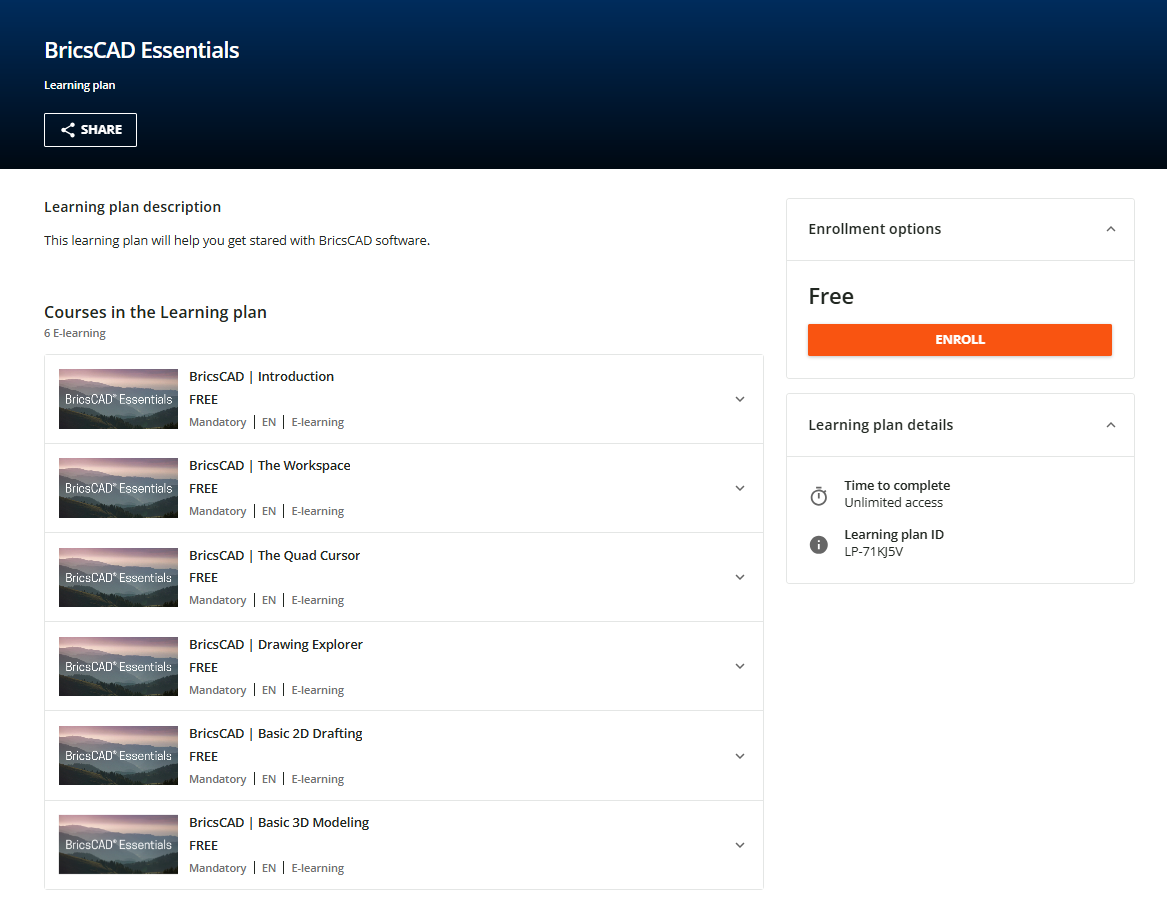Open the BricsCAD | Basic 2D Drafting title
This screenshot has width=1167, height=921.
click(276, 734)
